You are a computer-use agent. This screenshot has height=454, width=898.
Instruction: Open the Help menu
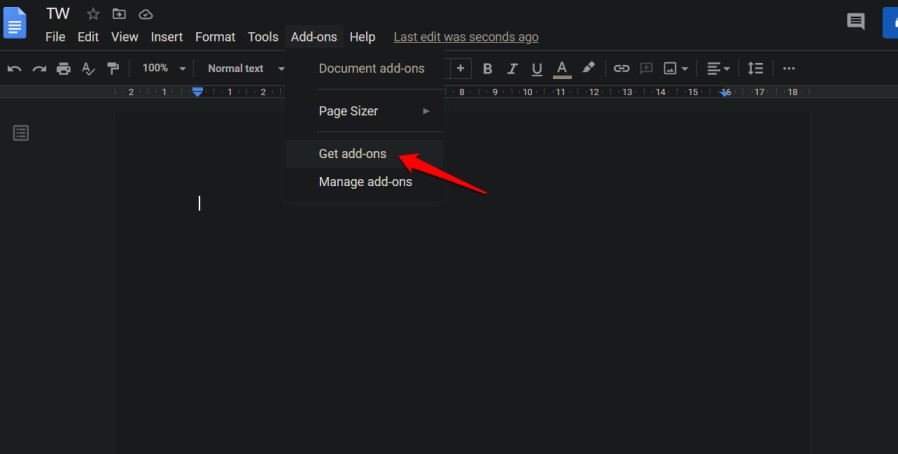363,37
